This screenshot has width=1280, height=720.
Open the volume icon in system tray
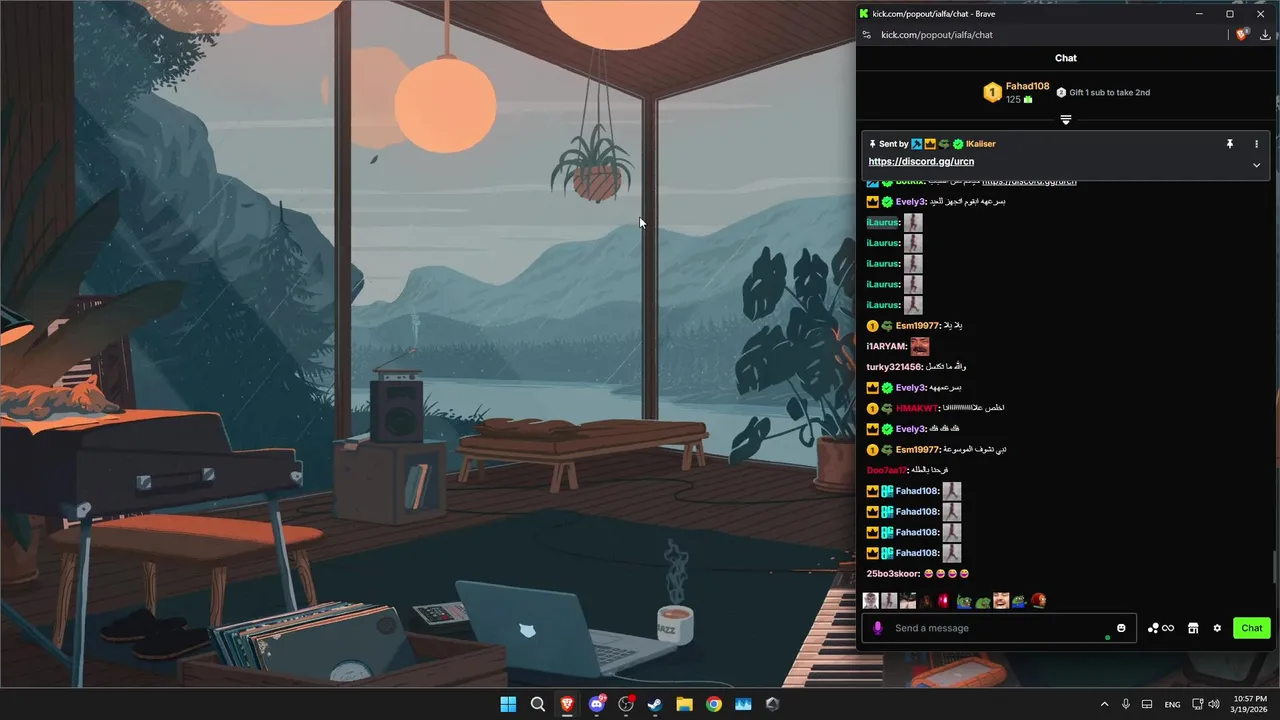1214,704
